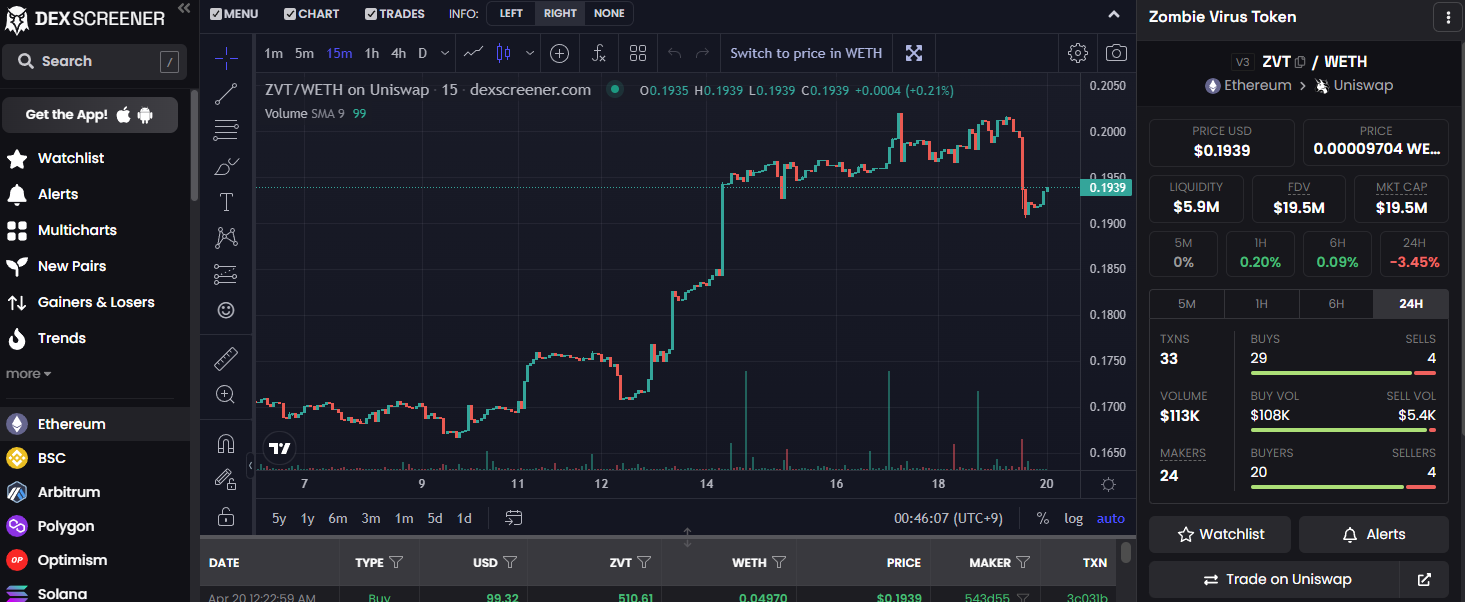Open Alerts bell button in token panel
This screenshot has width=1465, height=602.
(x=1374, y=535)
